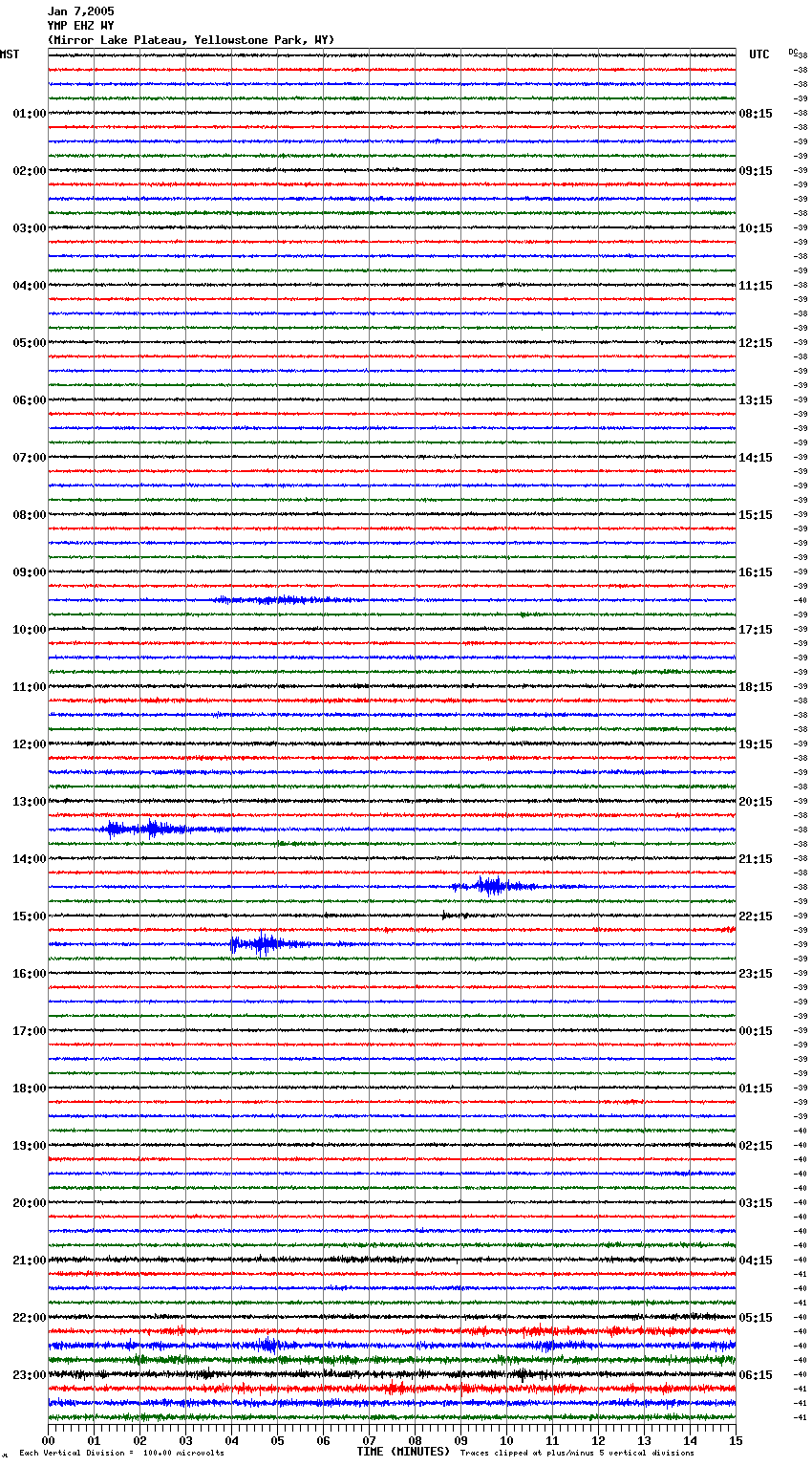Click the '14:15' UTC time label
812x1466 pixels.
756,458
